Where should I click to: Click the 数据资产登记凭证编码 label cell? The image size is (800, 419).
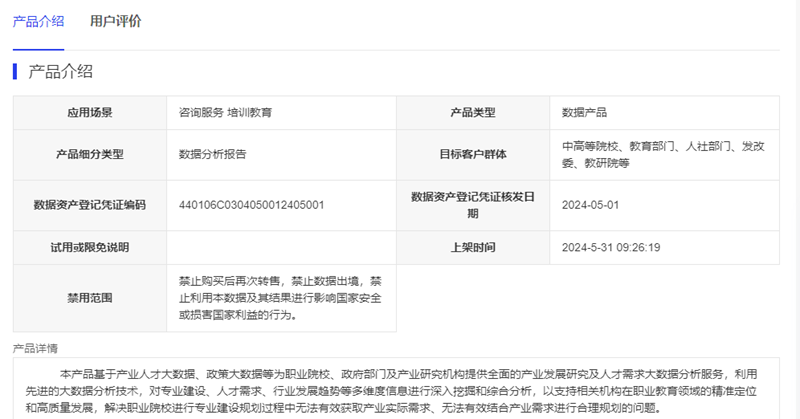coord(89,205)
